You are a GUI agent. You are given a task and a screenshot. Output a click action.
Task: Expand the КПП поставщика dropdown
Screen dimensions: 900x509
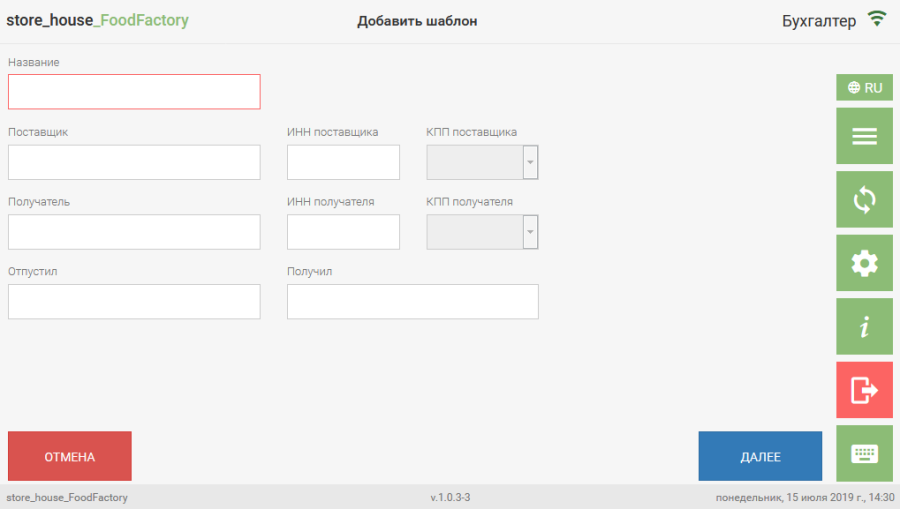pos(531,162)
